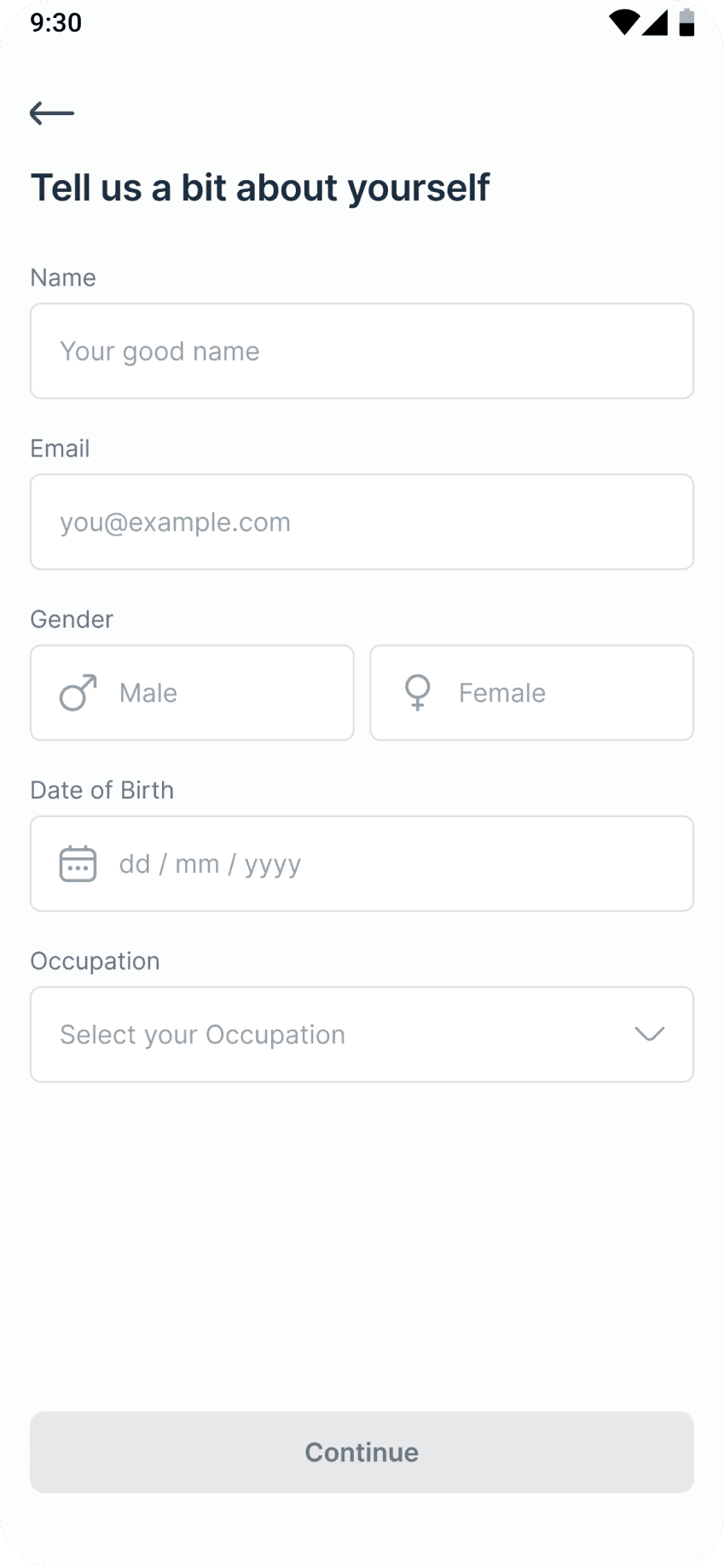Tap the back arrow icon
724x1568 pixels.
52,113
